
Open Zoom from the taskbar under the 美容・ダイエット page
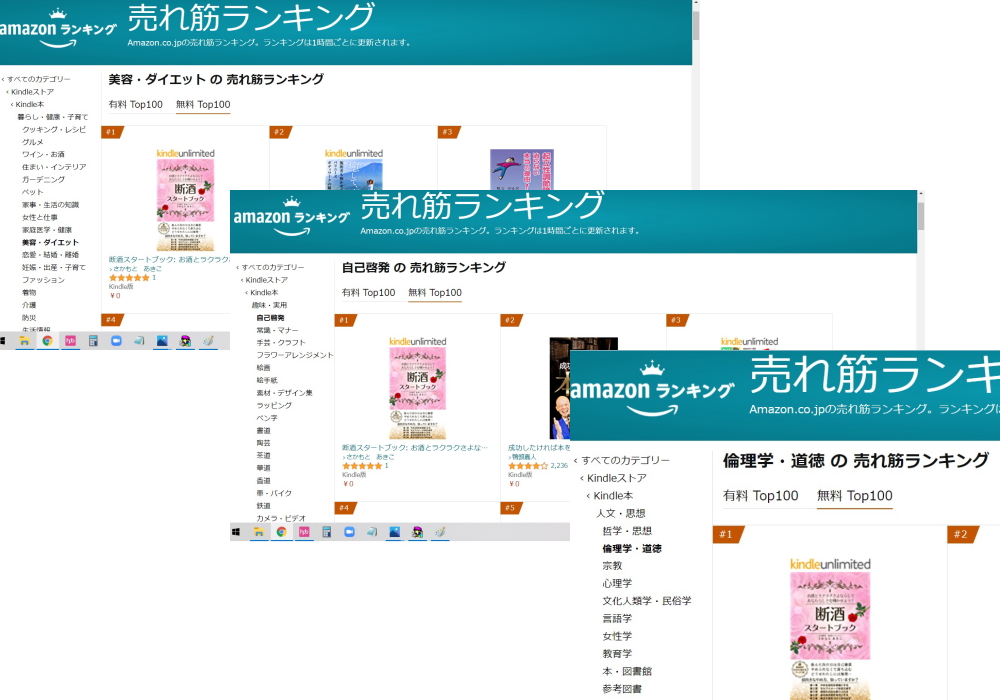[x=115, y=341]
